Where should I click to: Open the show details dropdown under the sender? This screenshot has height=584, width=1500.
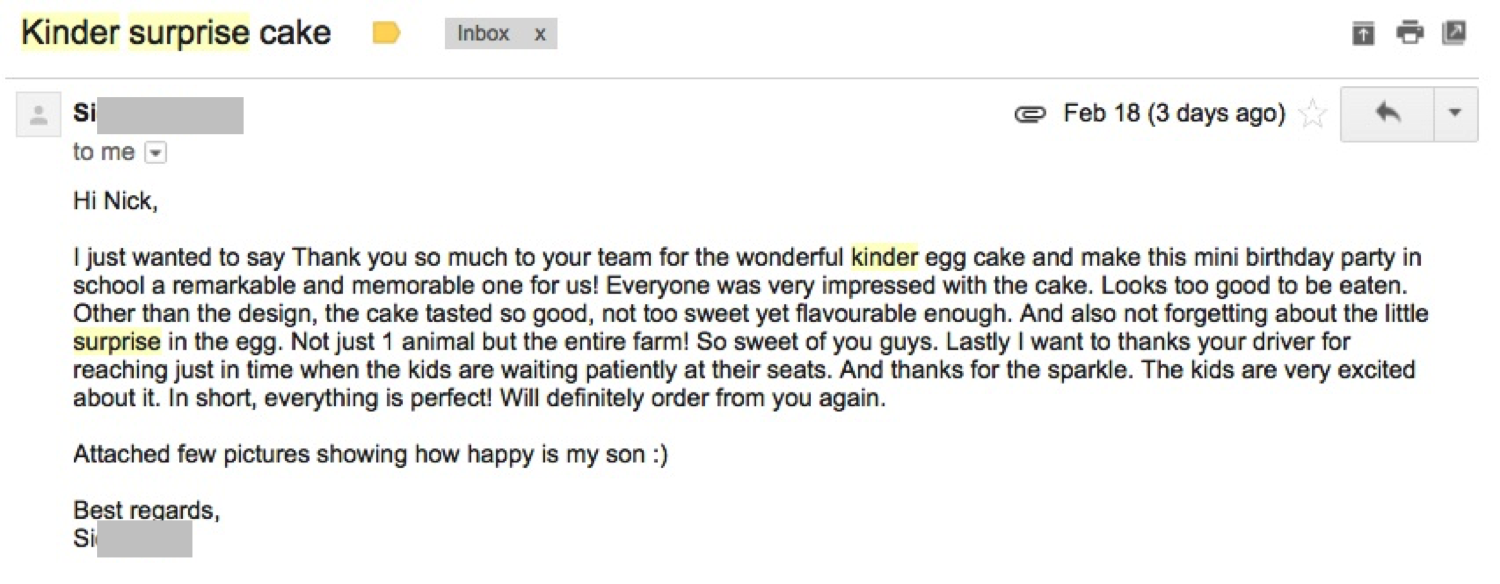pyautogui.click(x=156, y=152)
